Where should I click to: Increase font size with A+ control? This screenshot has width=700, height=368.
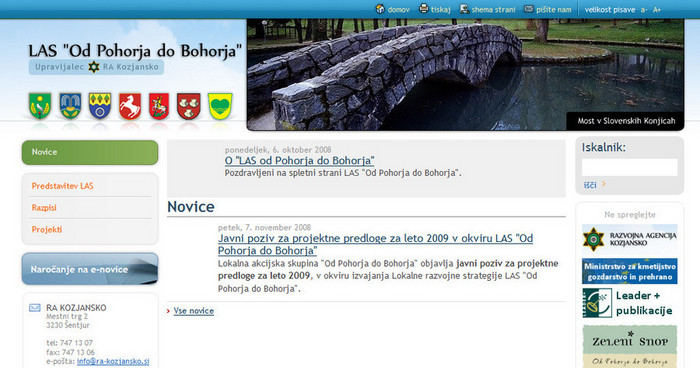click(x=657, y=10)
